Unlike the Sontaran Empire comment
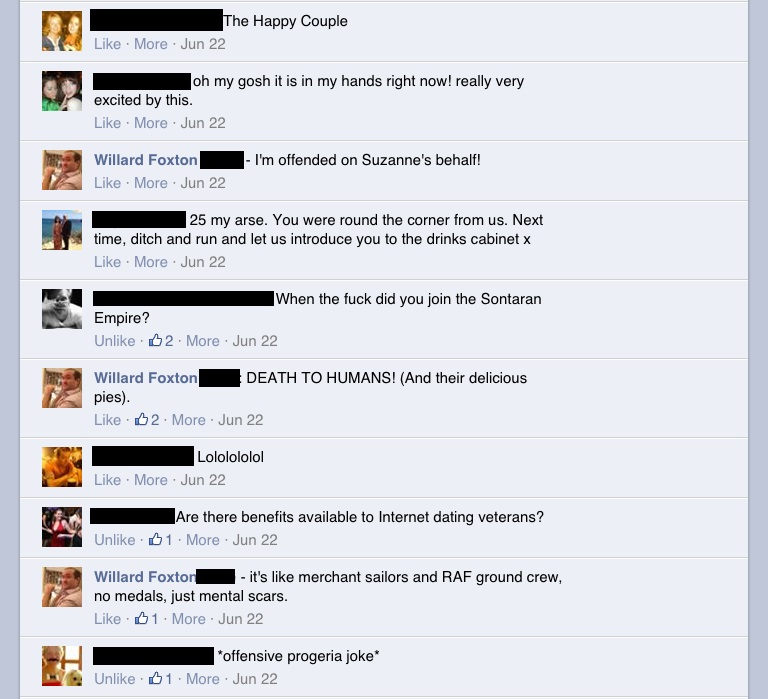 115,341
